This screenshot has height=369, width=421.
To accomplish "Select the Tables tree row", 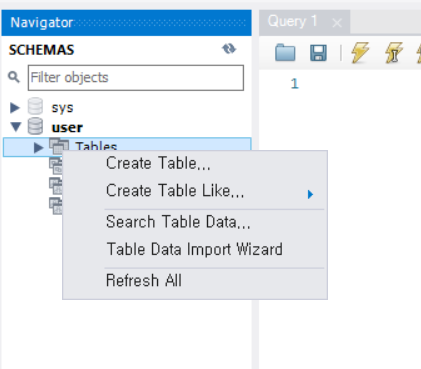I will tap(127, 147).
